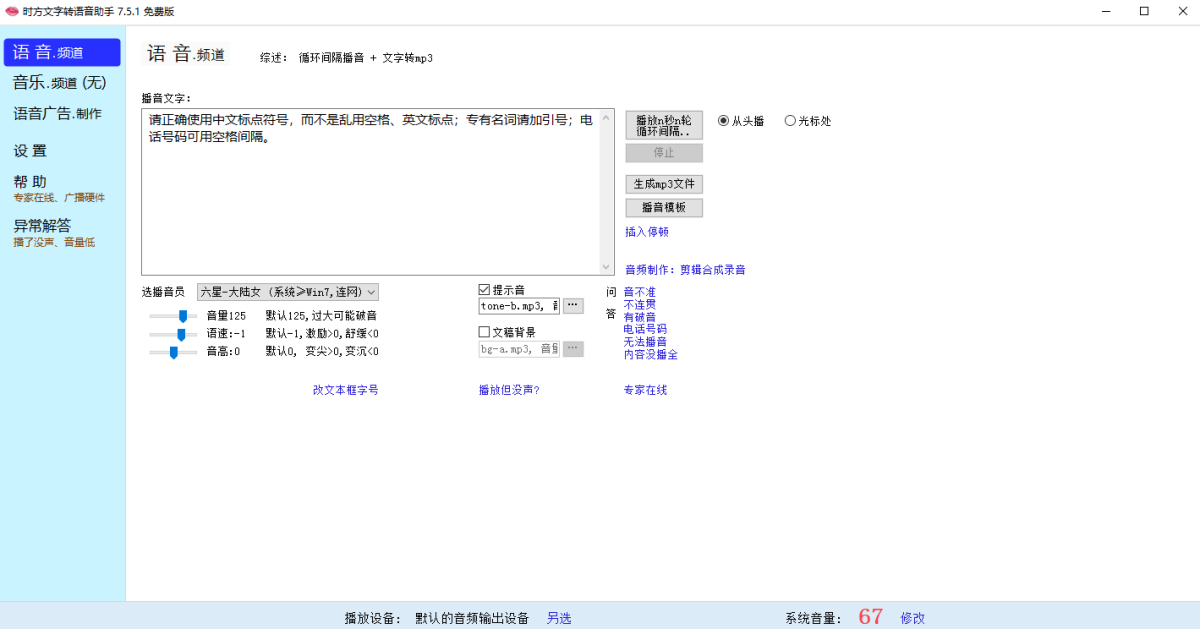Click the app icon in the title bar

point(13,11)
